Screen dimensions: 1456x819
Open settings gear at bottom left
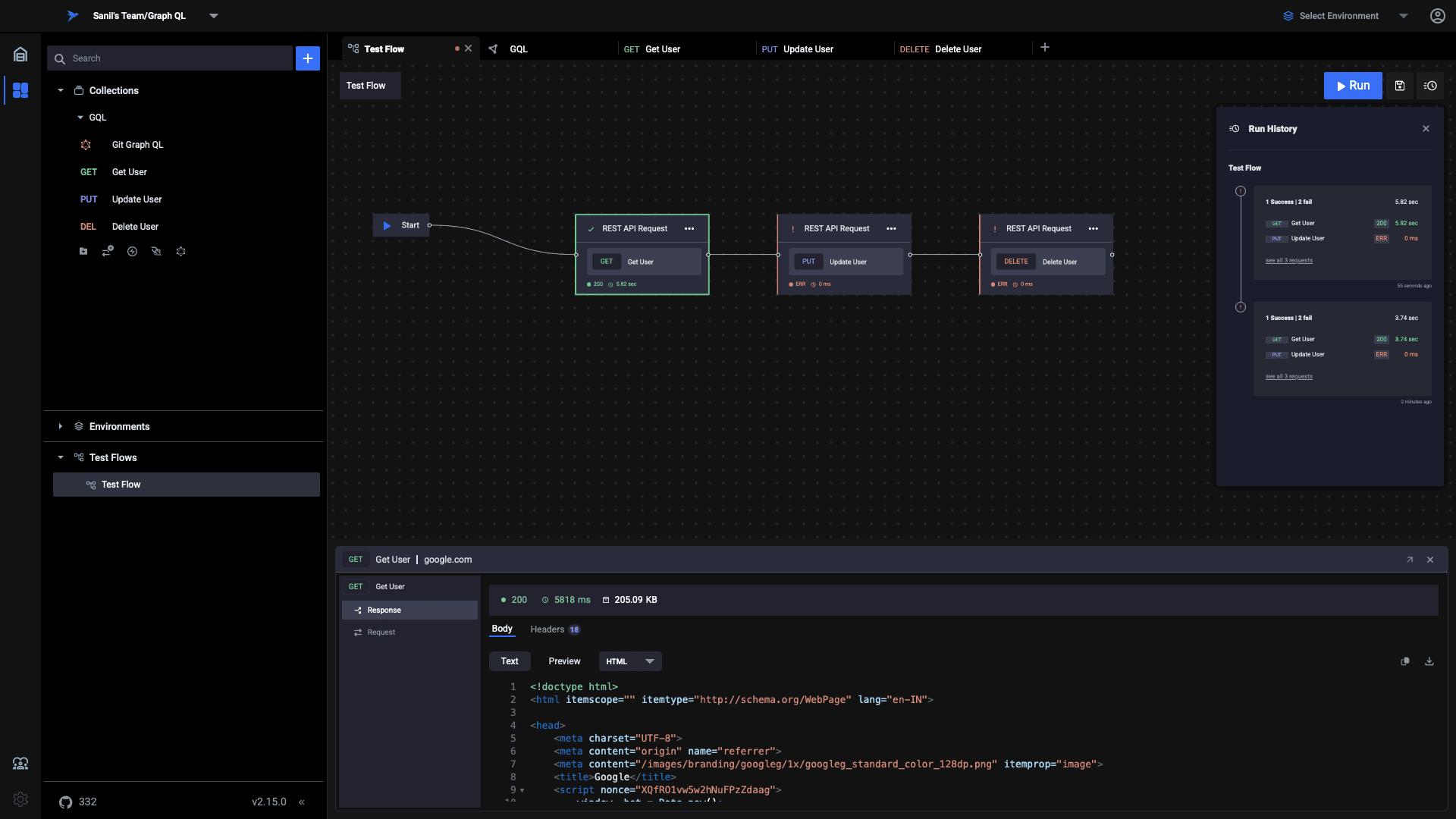(20, 799)
